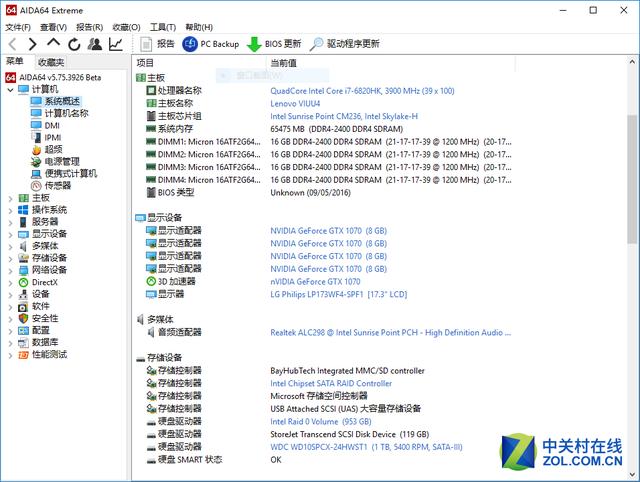This screenshot has height=482, width=640.
Task: Expand the 存储设备 tree node
Action: click(10, 259)
